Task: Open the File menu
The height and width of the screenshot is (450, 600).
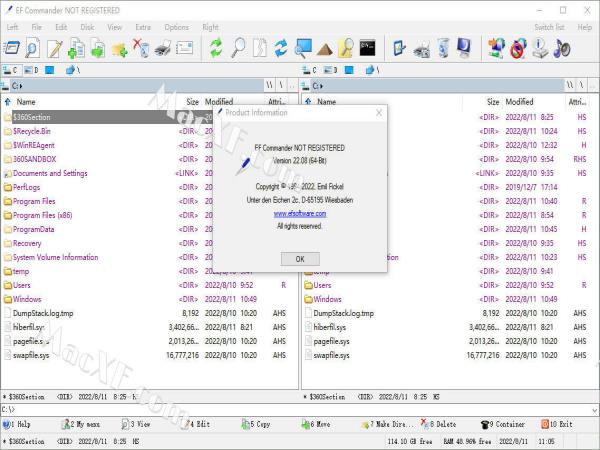Action: (37, 27)
